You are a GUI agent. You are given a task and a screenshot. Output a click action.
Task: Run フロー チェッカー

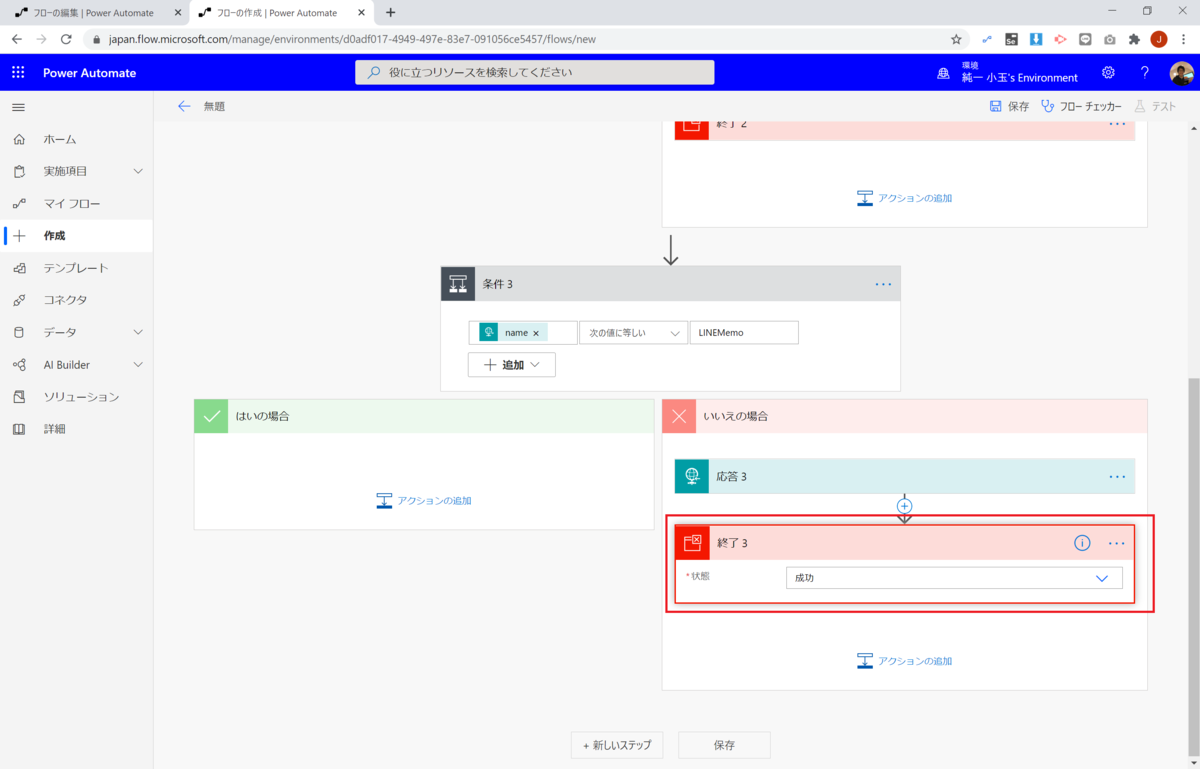point(1081,106)
